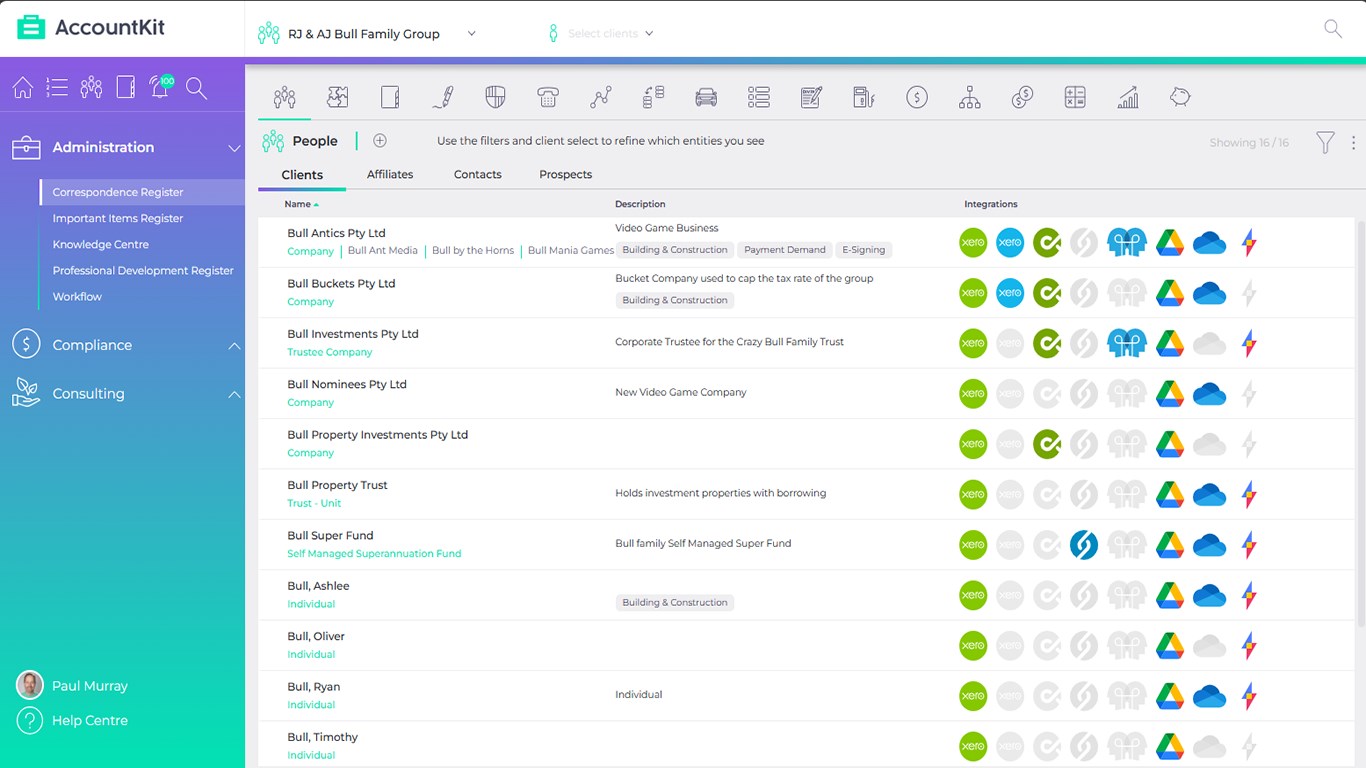
Task: Switch to the Affiliates tab
Action: point(390,174)
